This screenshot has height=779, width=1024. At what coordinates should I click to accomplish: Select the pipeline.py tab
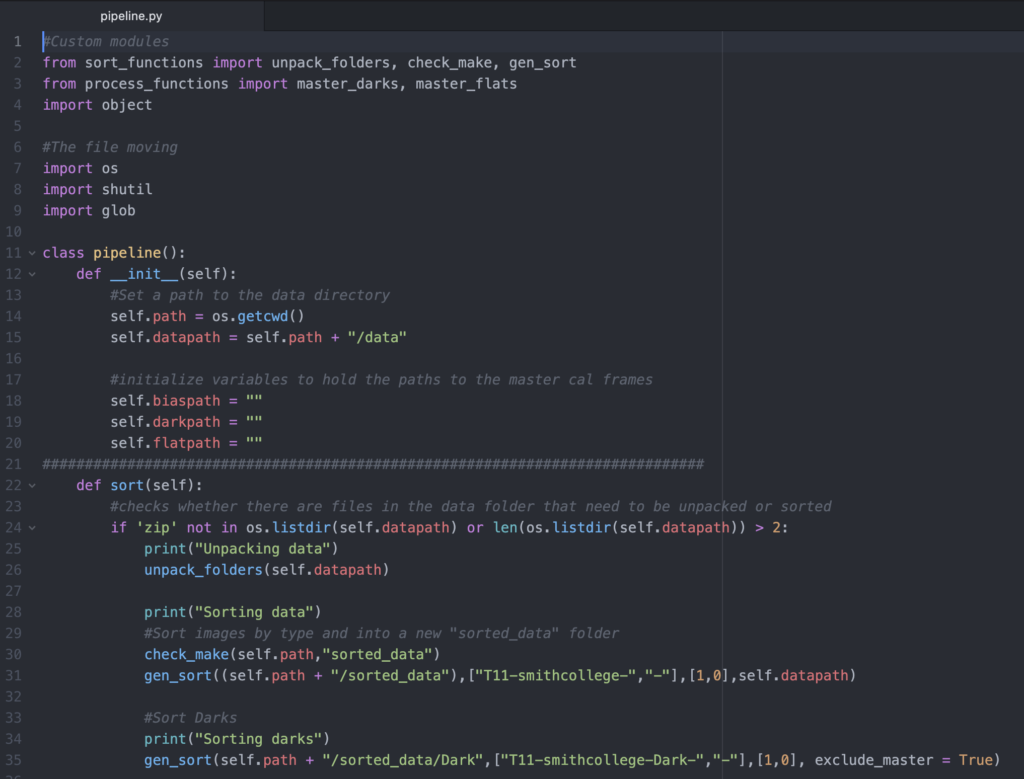click(131, 16)
